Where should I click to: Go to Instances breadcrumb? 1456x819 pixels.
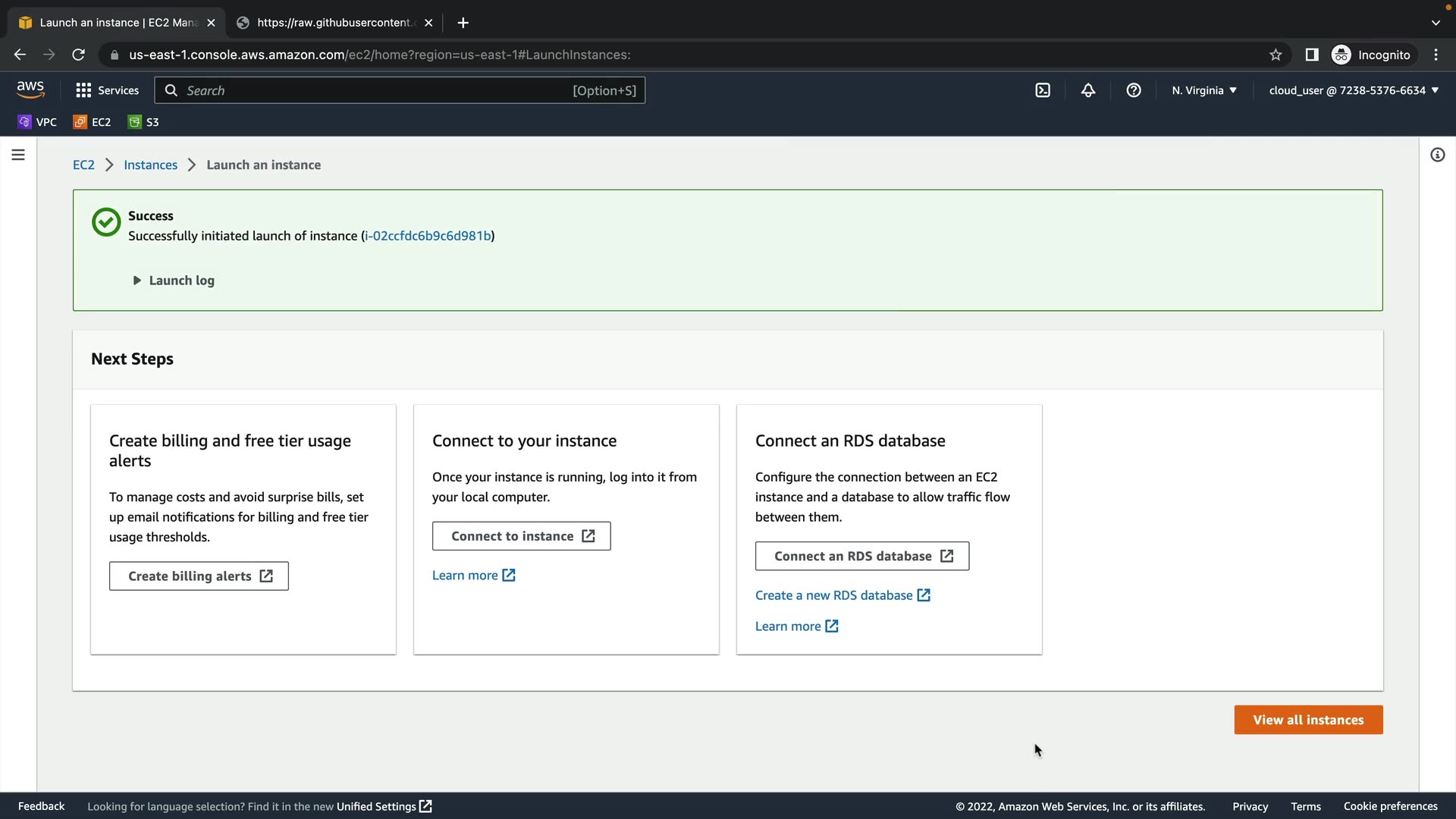pyautogui.click(x=150, y=165)
